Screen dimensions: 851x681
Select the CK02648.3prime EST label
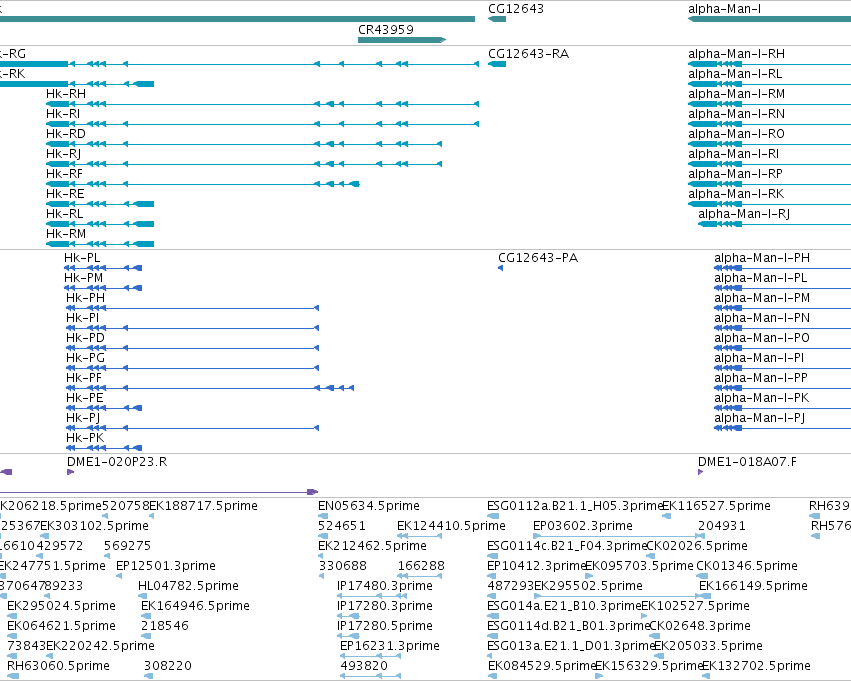pos(700,626)
